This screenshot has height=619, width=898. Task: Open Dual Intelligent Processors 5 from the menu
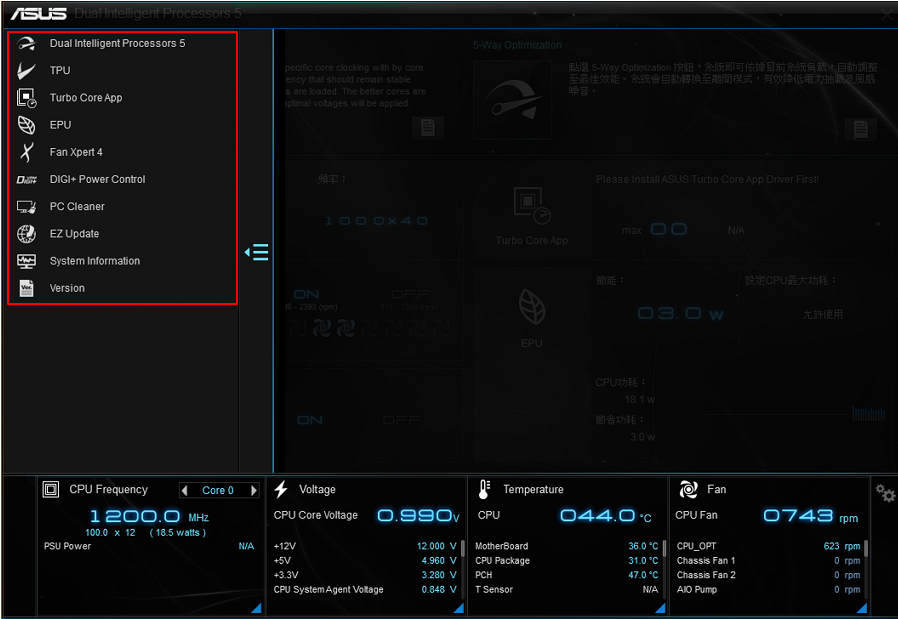[117, 44]
